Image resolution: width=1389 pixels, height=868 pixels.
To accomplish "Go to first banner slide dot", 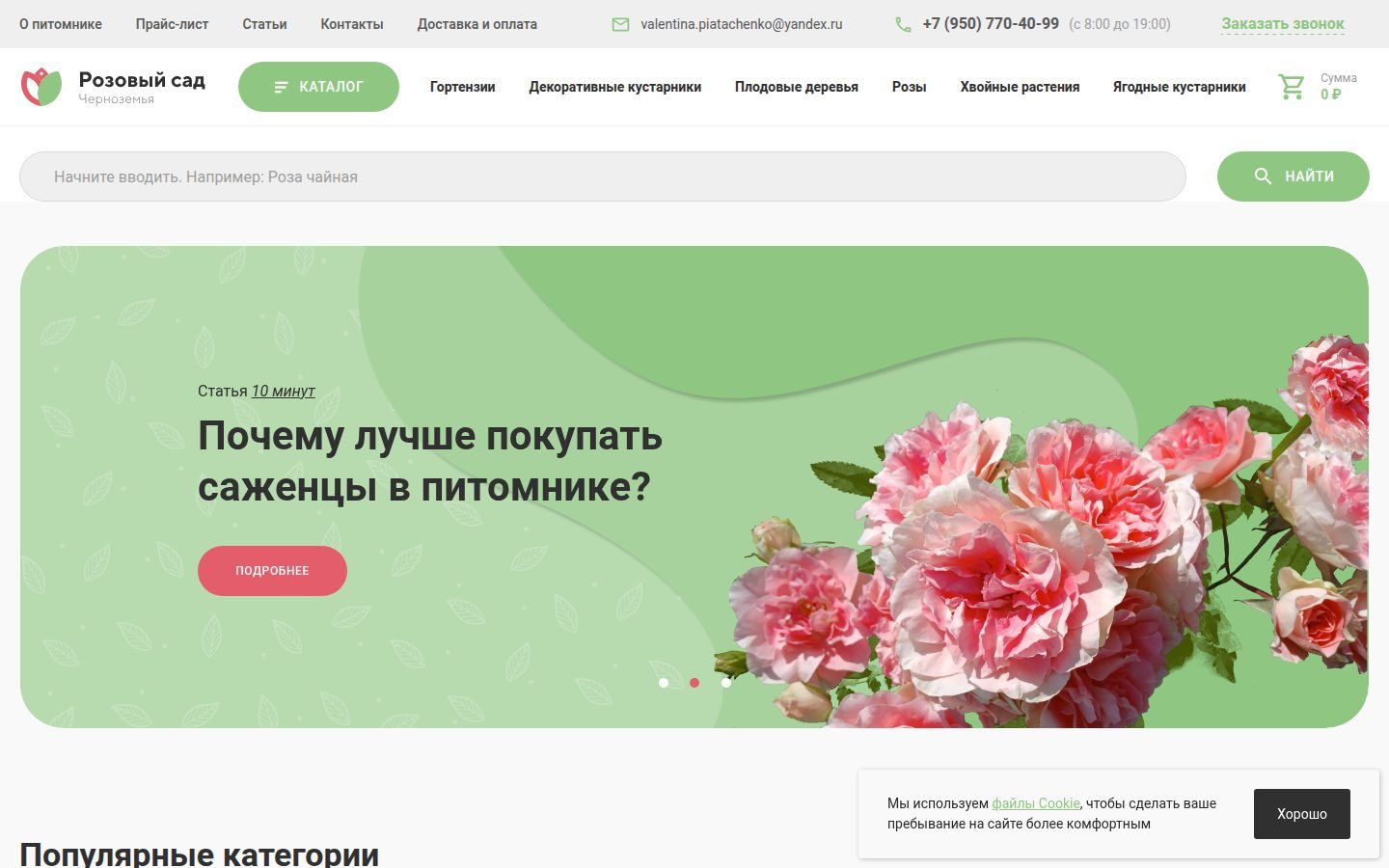I will 664,683.
